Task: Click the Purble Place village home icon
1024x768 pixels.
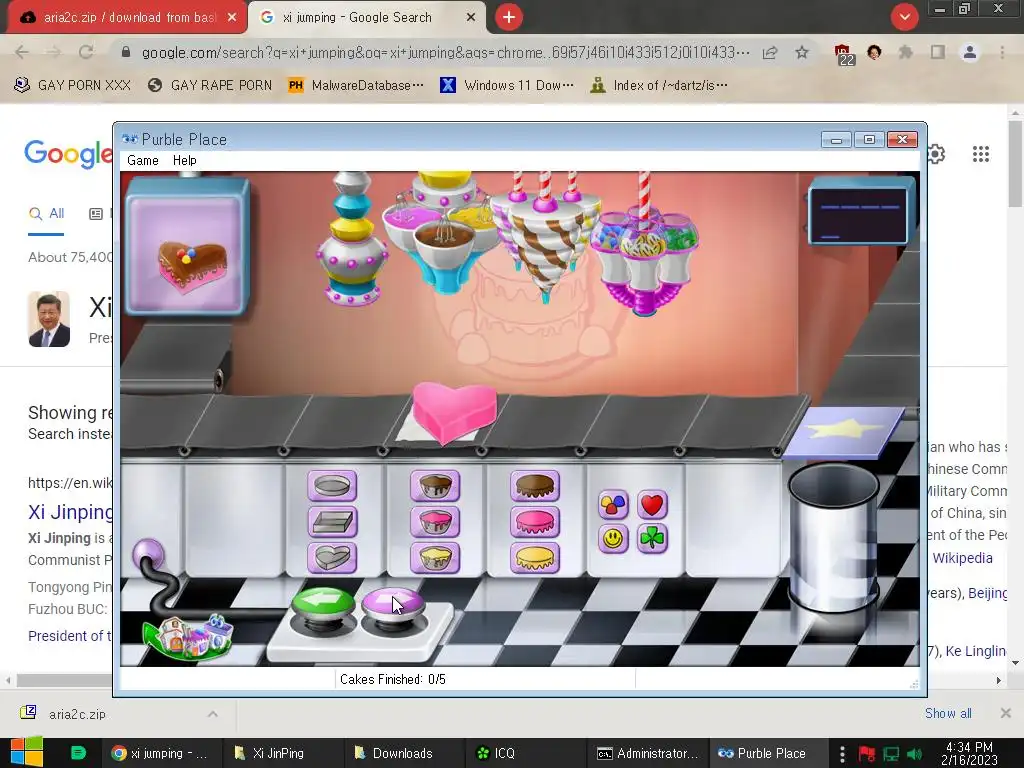Action: (189, 635)
